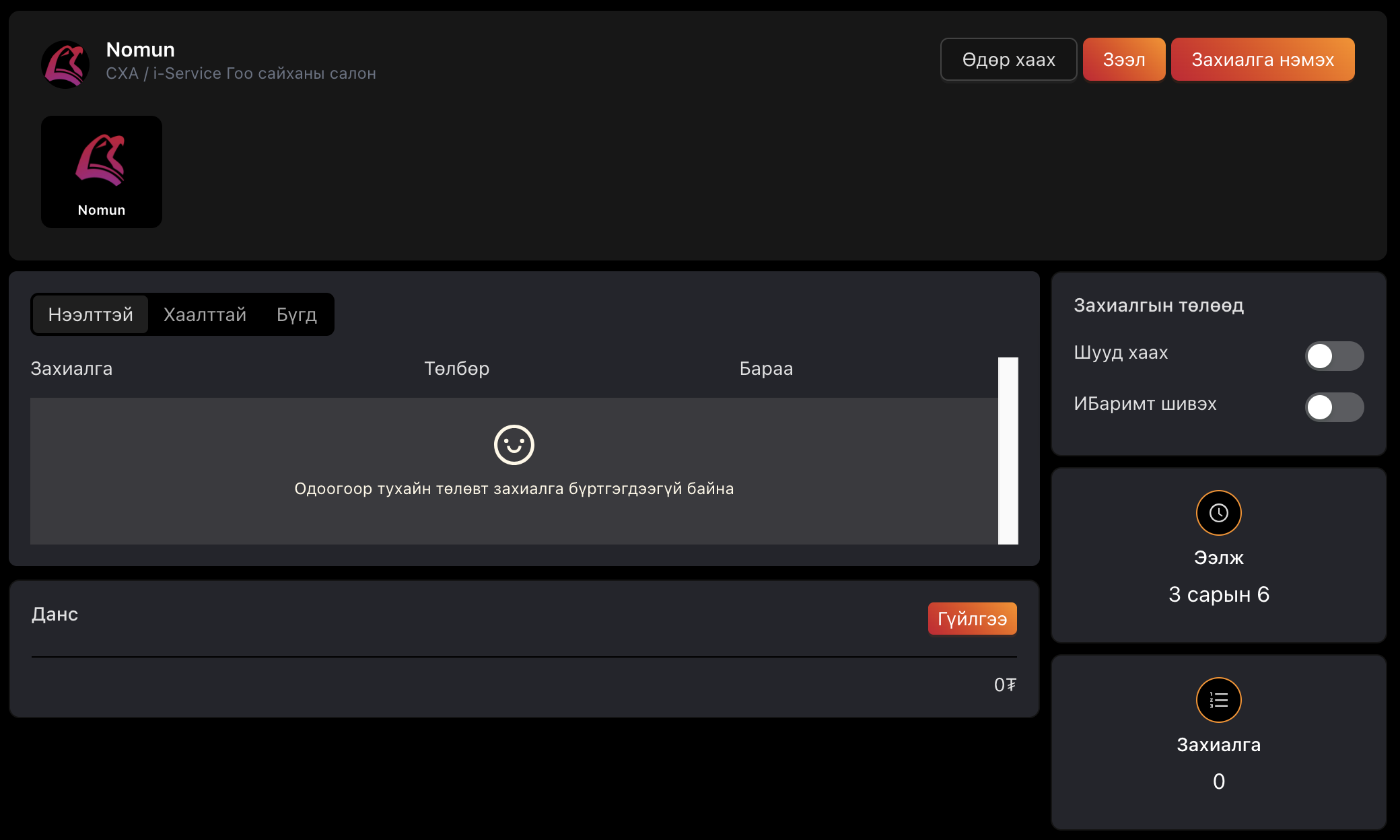Click the Зээл button
Viewport: 1400px width, 840px height.
click(1123, 59)
